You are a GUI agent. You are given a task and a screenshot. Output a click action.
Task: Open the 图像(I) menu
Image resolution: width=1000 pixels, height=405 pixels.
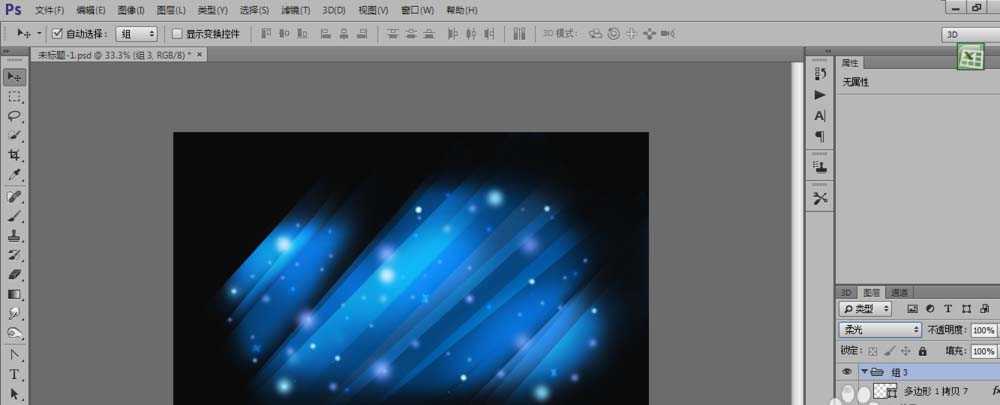[131, 10]
